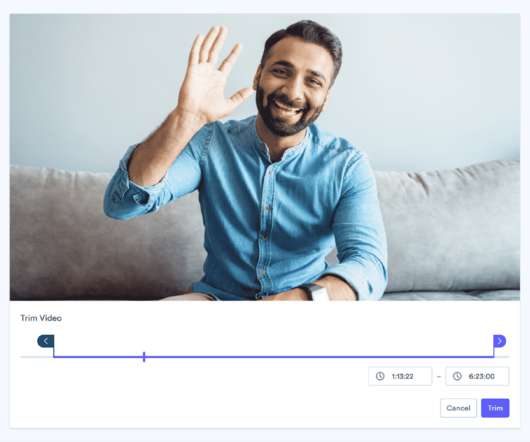530x442 pixels.
Task: Click the left trim start handle
Action: 46,341
